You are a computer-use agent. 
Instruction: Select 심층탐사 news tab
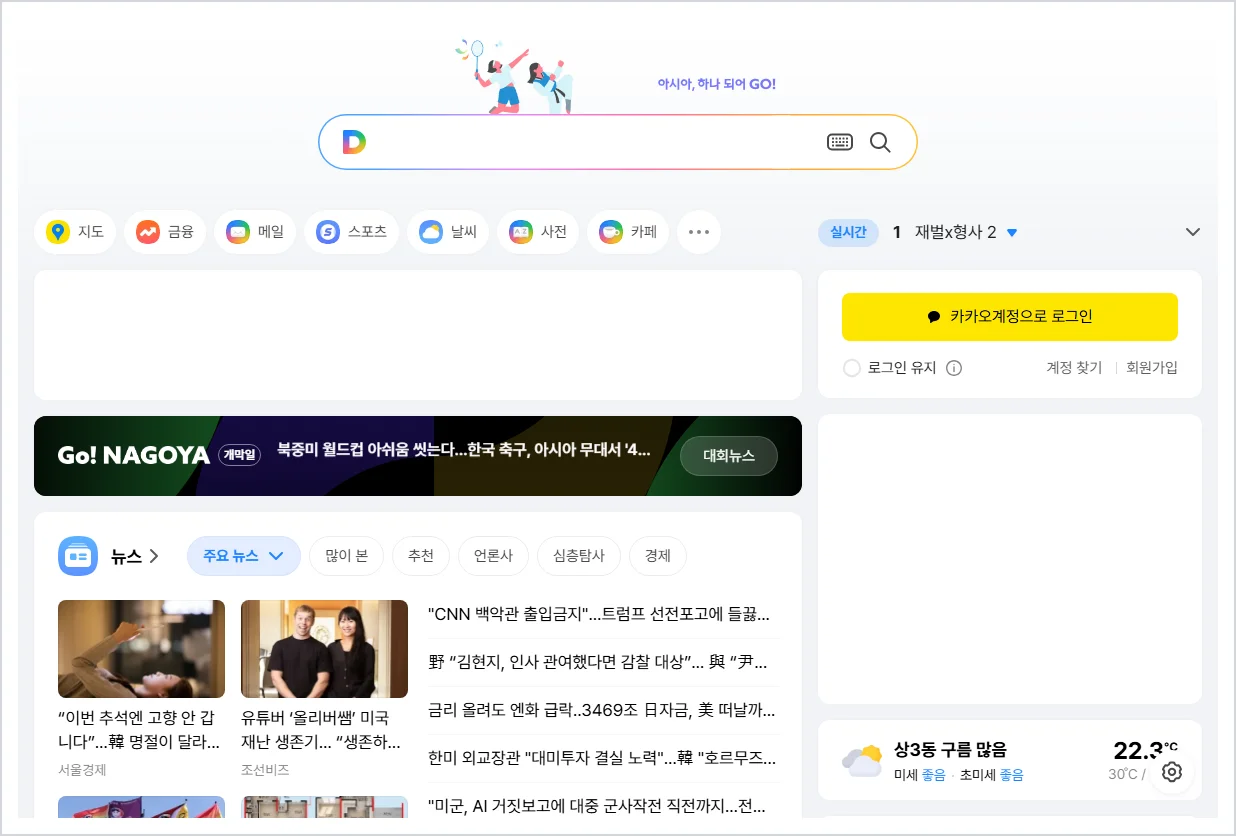tap(579, 556)
